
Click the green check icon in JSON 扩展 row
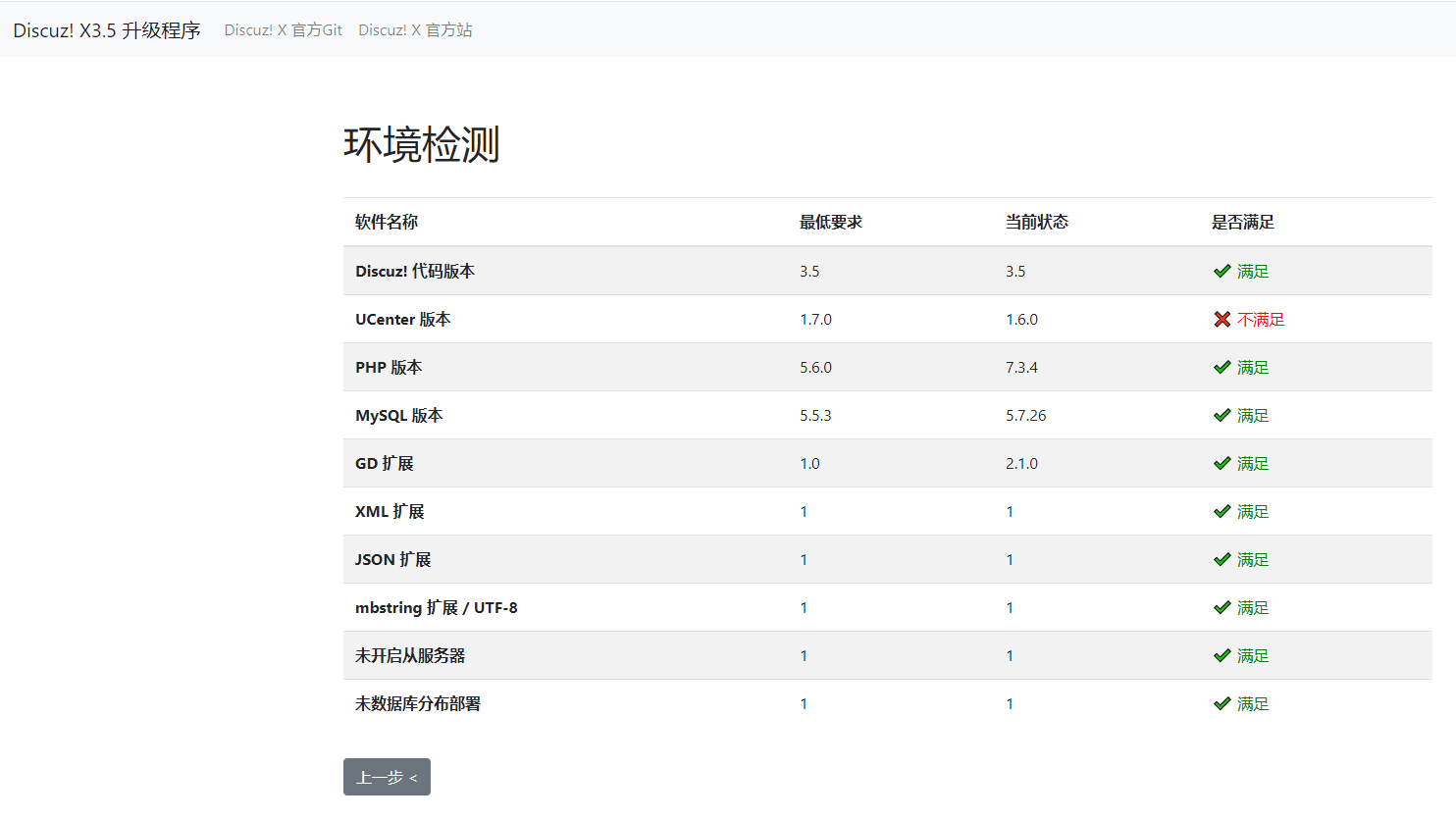pyautogui.click(x=1222, y=559)
